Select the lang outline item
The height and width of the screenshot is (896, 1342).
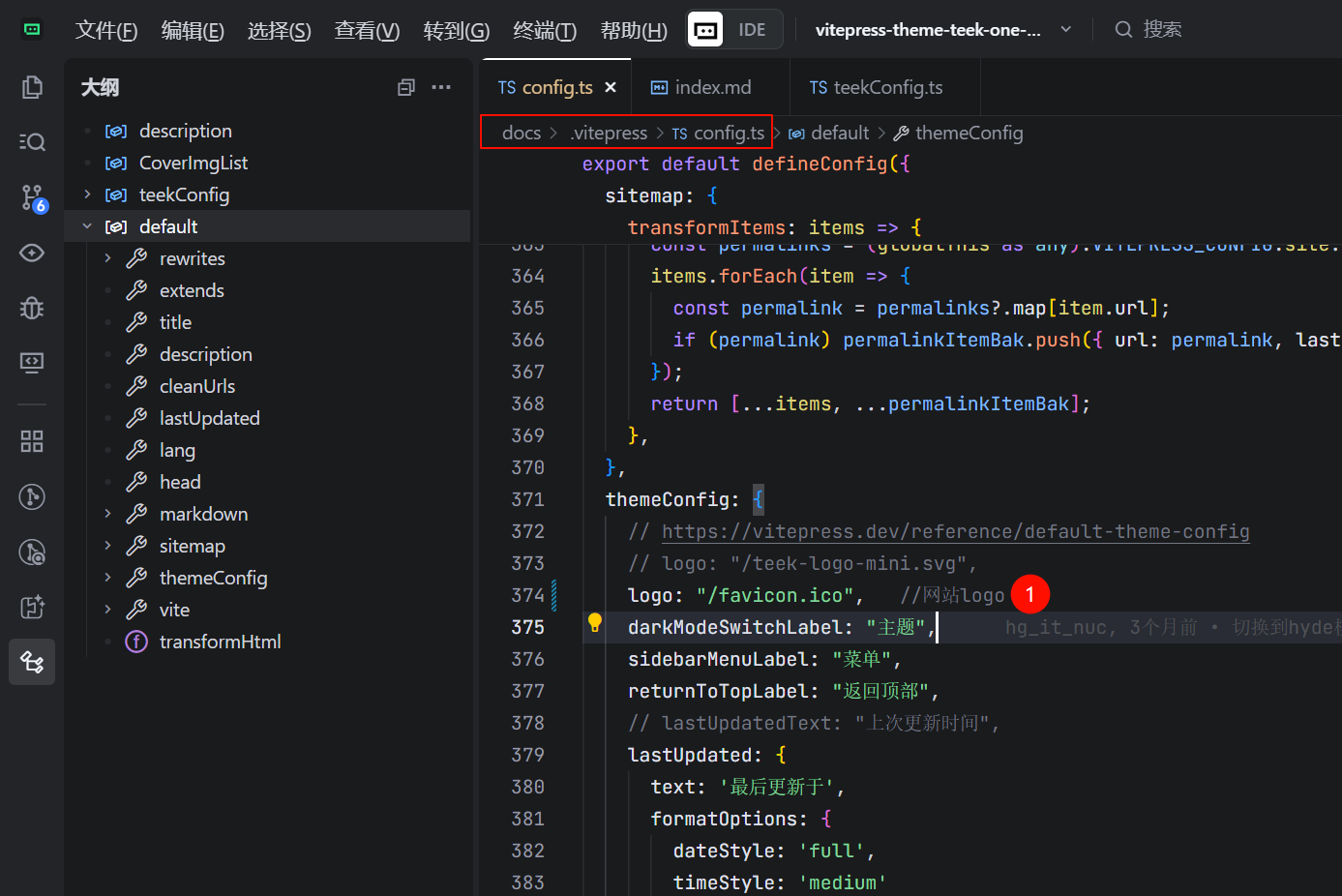coord(177,450)
